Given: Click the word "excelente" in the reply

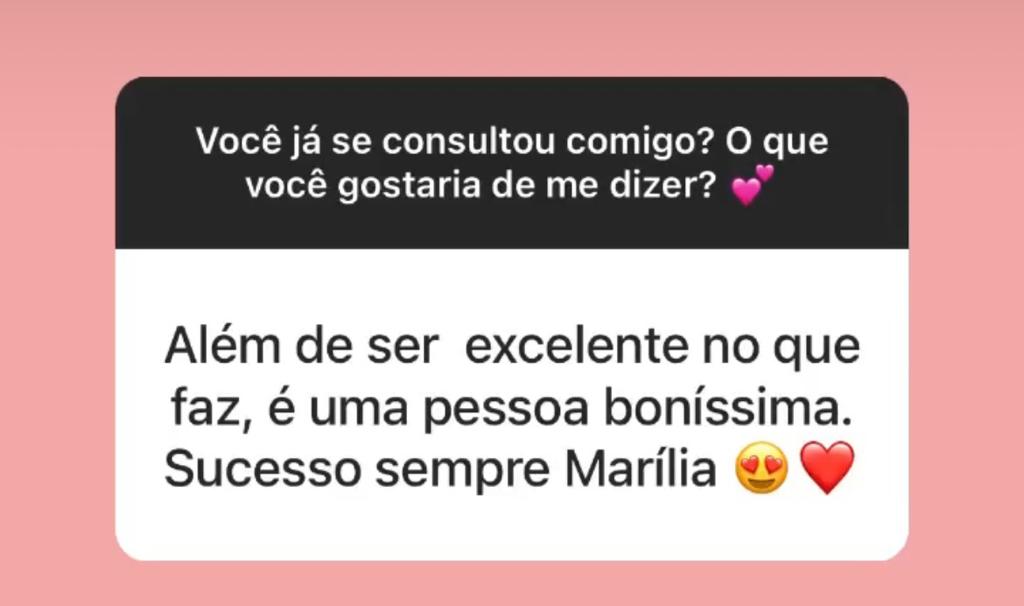Looking at the screenshot, I should 576,346.
